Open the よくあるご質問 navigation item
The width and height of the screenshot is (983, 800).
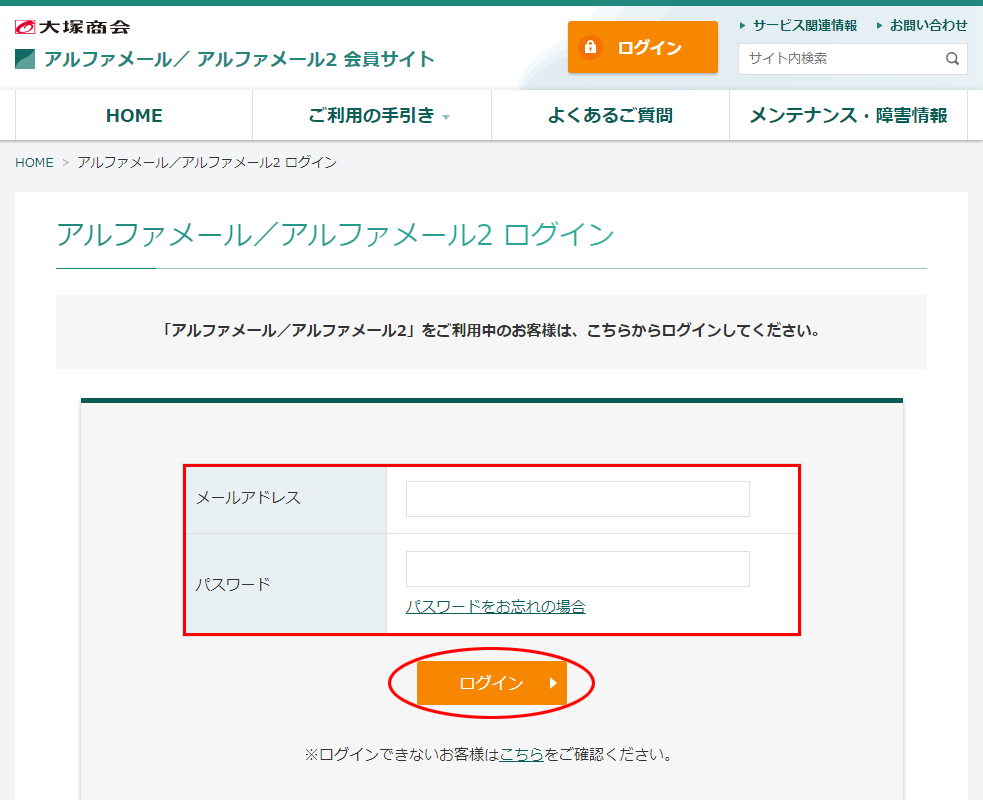click(610, 115)
